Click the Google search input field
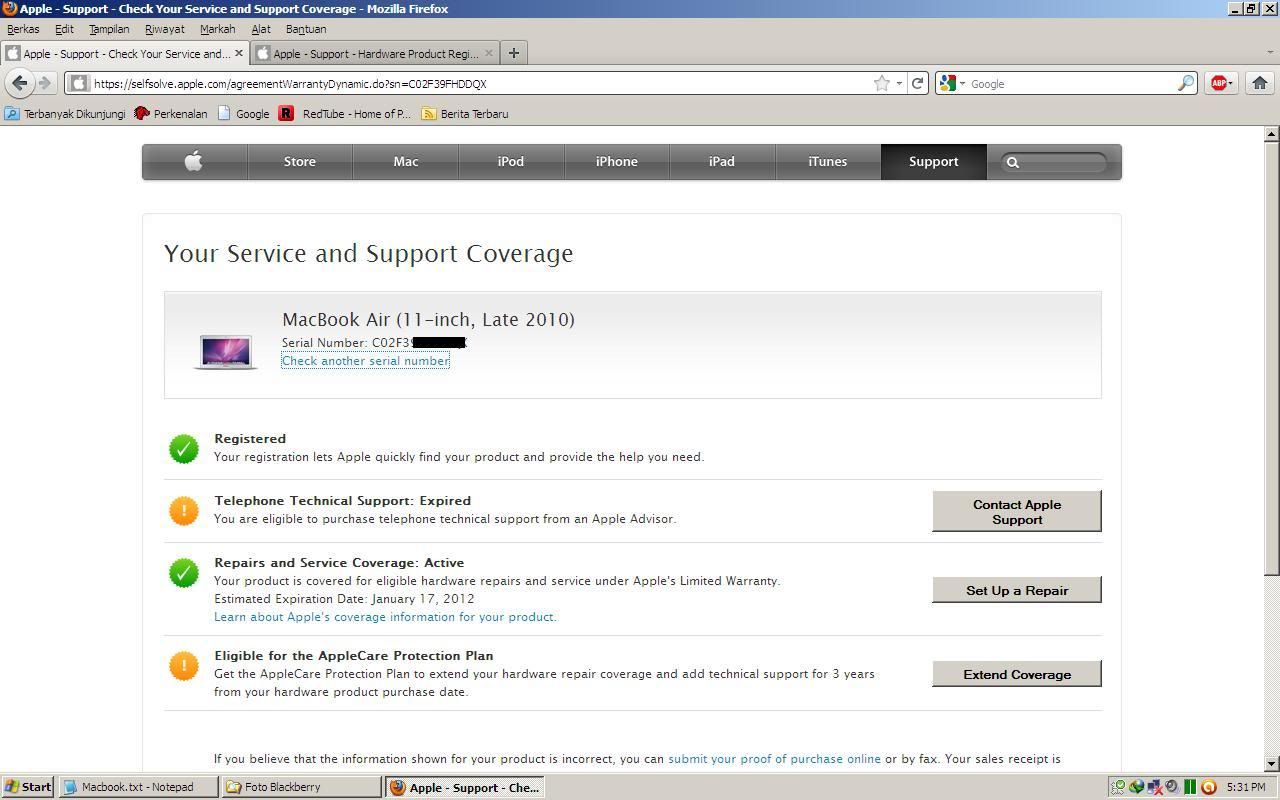The height and width of the screenshot is (800, 1280). [1070, 84]
